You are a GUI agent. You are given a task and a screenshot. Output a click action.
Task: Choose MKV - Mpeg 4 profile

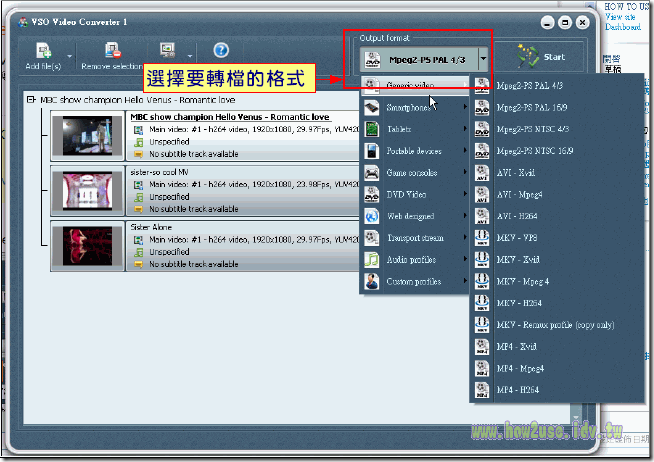pos(557,281)
